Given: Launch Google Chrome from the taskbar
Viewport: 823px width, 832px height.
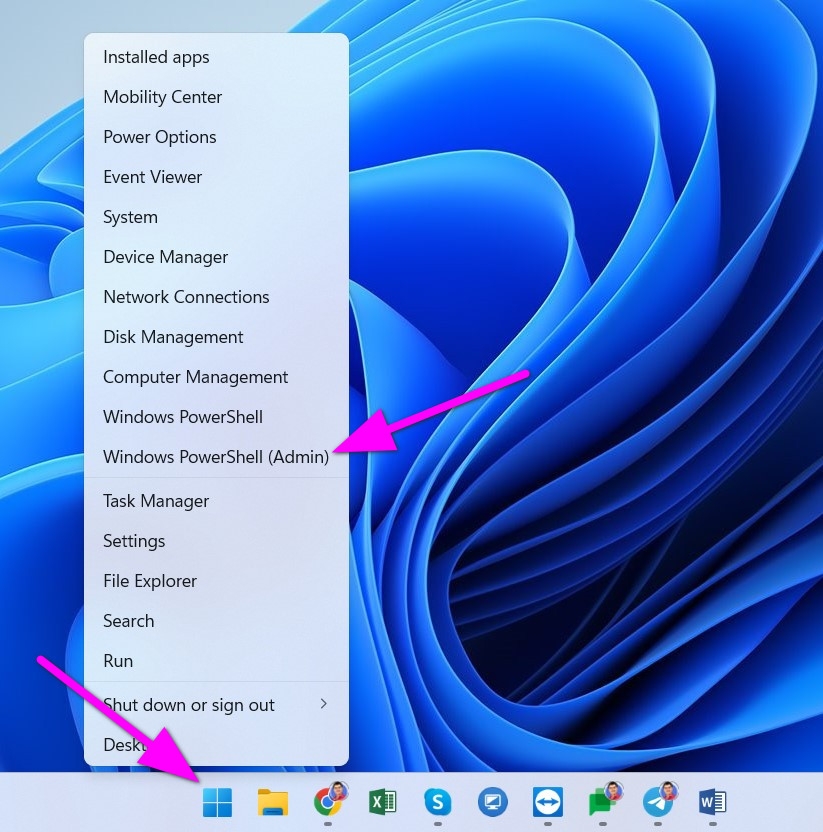Looking at the screenshot, I should point(328,801).
